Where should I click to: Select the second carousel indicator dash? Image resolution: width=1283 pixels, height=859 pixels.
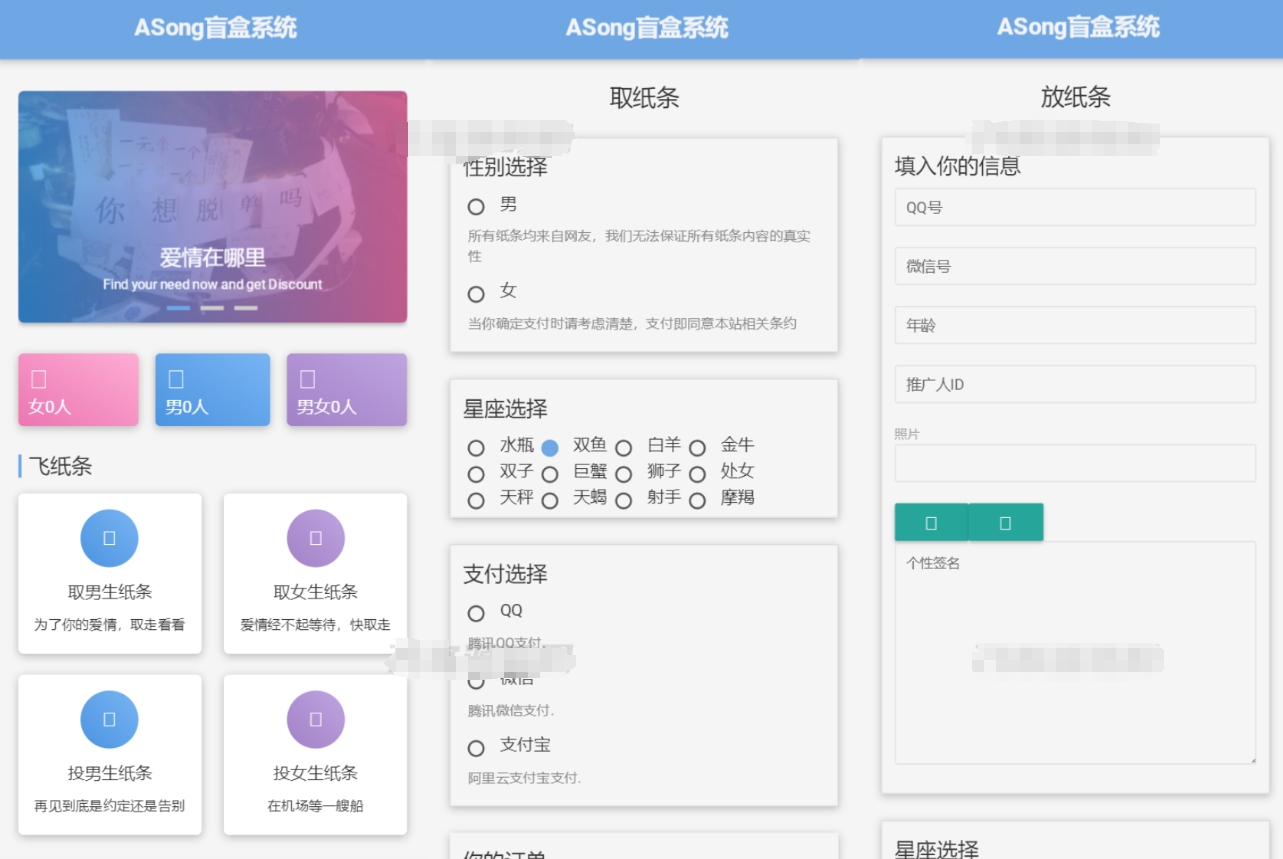click(x=212, y=308)
